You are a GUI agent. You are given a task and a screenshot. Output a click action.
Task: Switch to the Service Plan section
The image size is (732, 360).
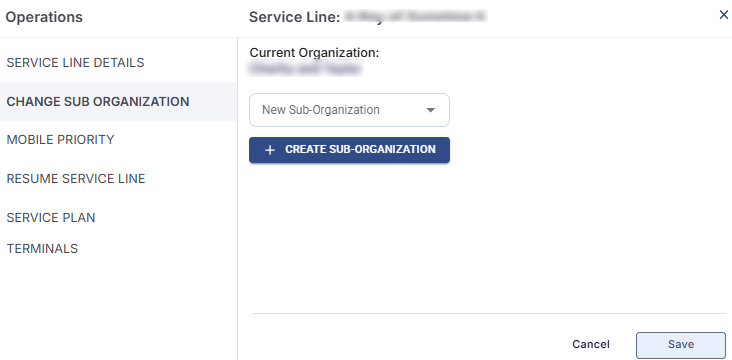[x=51, y=218]
